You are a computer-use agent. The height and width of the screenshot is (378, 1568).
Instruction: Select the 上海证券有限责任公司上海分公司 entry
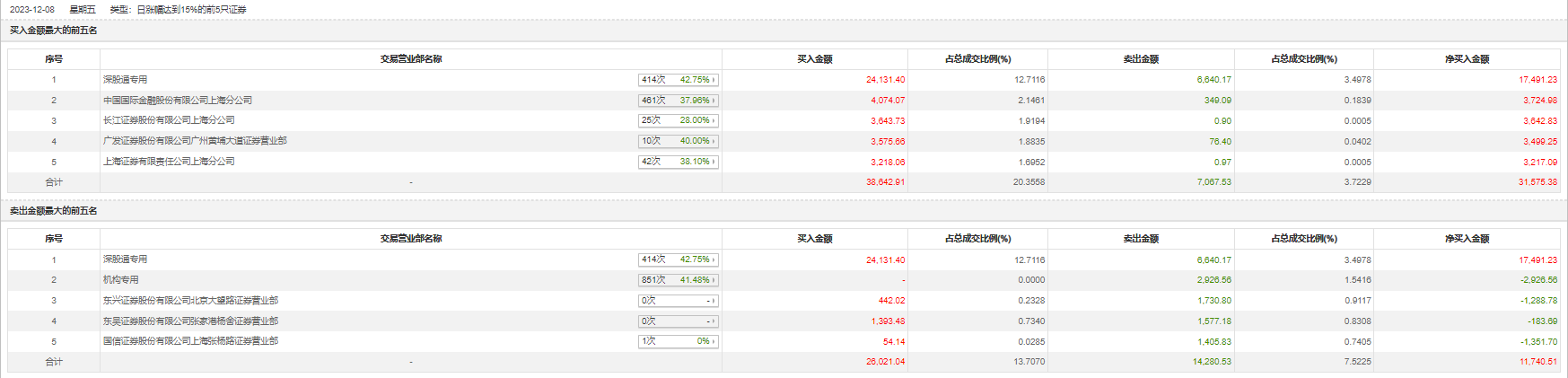coord(169,162)
